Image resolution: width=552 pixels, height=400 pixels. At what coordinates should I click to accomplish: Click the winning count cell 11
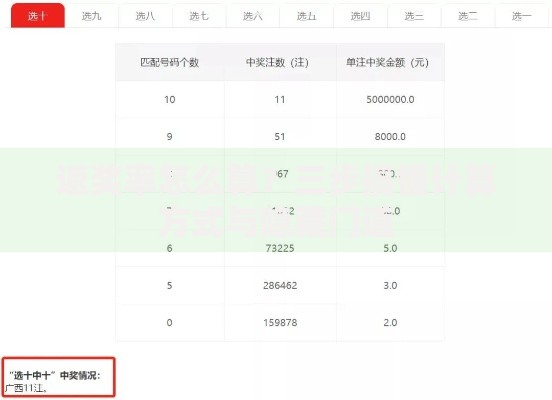(x=280, y=100)
